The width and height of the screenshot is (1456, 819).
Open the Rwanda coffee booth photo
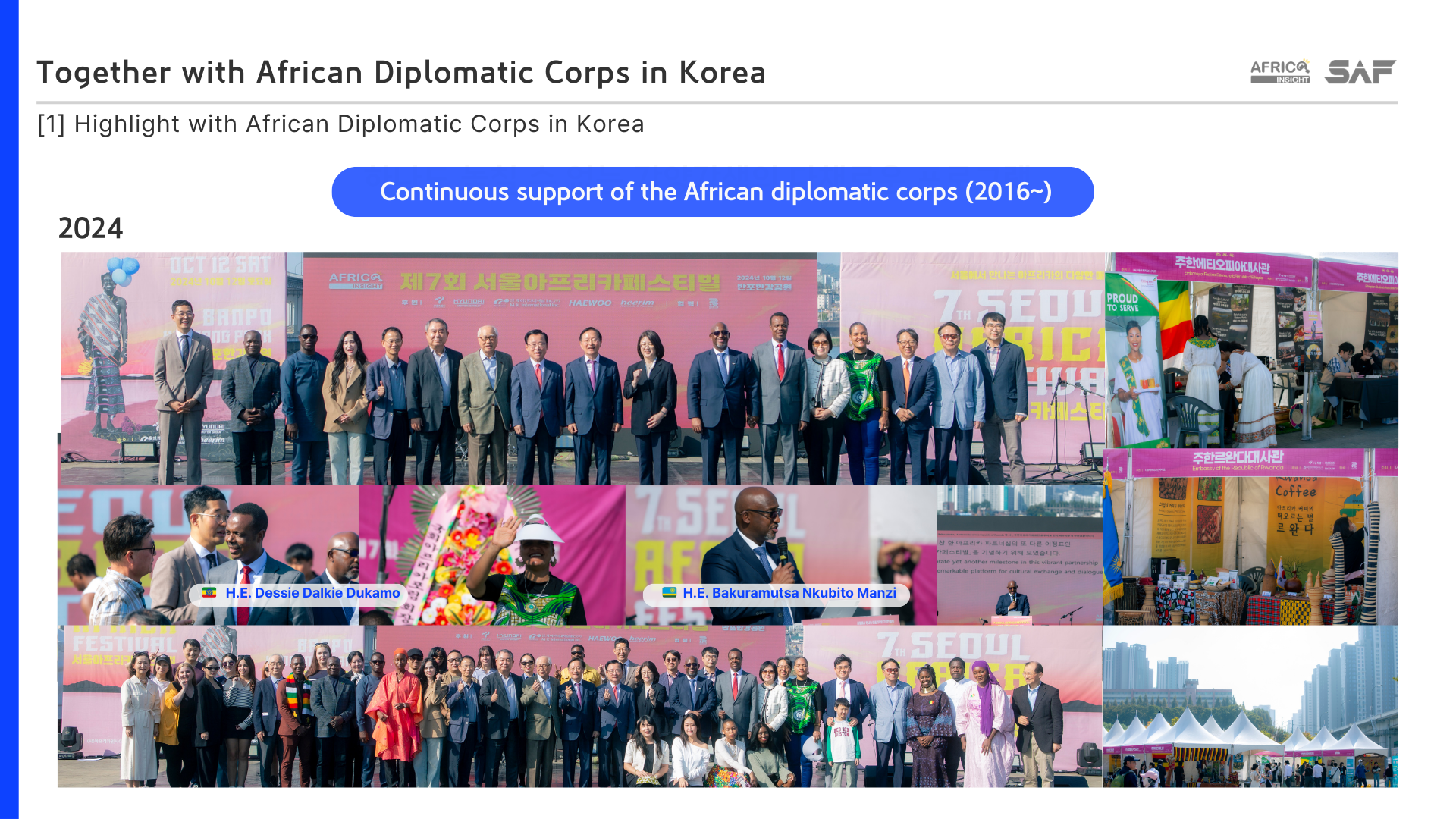pos(1250,537)
